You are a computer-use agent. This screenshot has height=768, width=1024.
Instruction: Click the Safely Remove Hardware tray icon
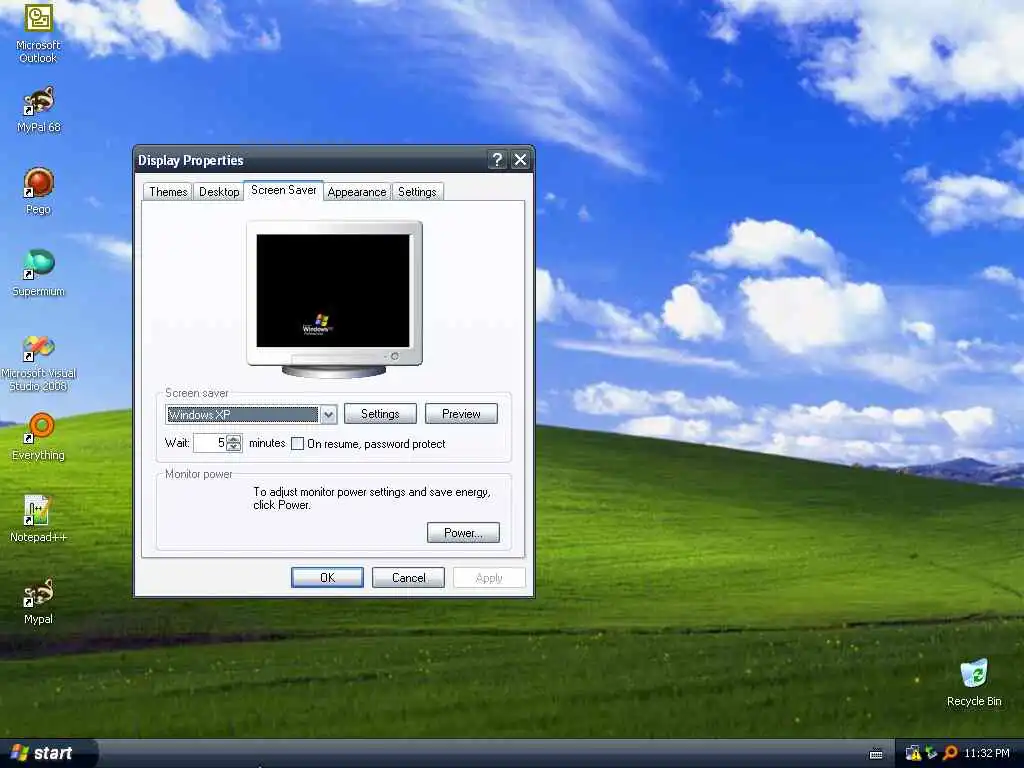tap(931, 754)
